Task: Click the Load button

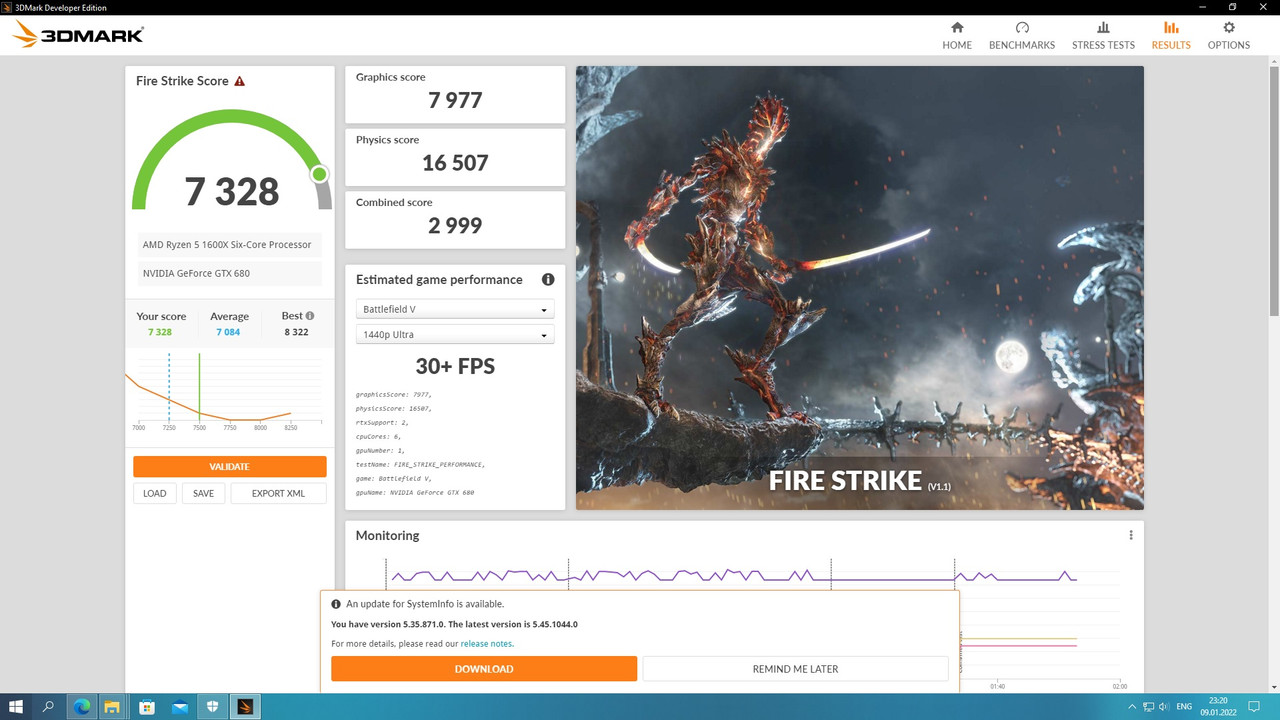Action: (x=155, y=493)
